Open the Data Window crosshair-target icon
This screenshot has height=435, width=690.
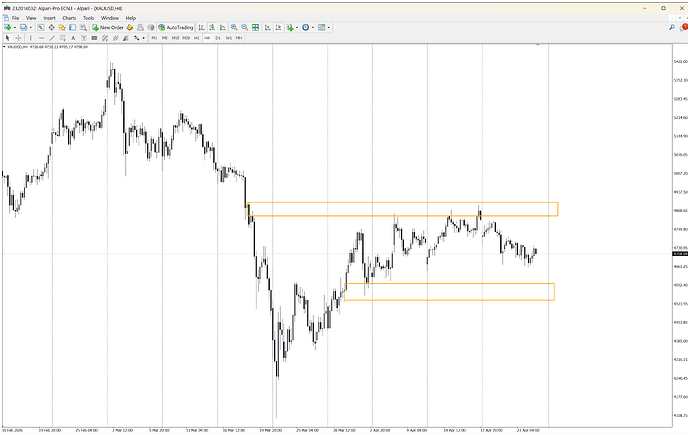point(51,27)
